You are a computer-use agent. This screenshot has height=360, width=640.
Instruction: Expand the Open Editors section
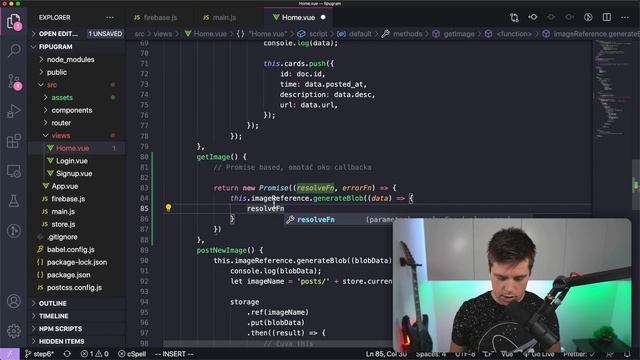[58, 34]
